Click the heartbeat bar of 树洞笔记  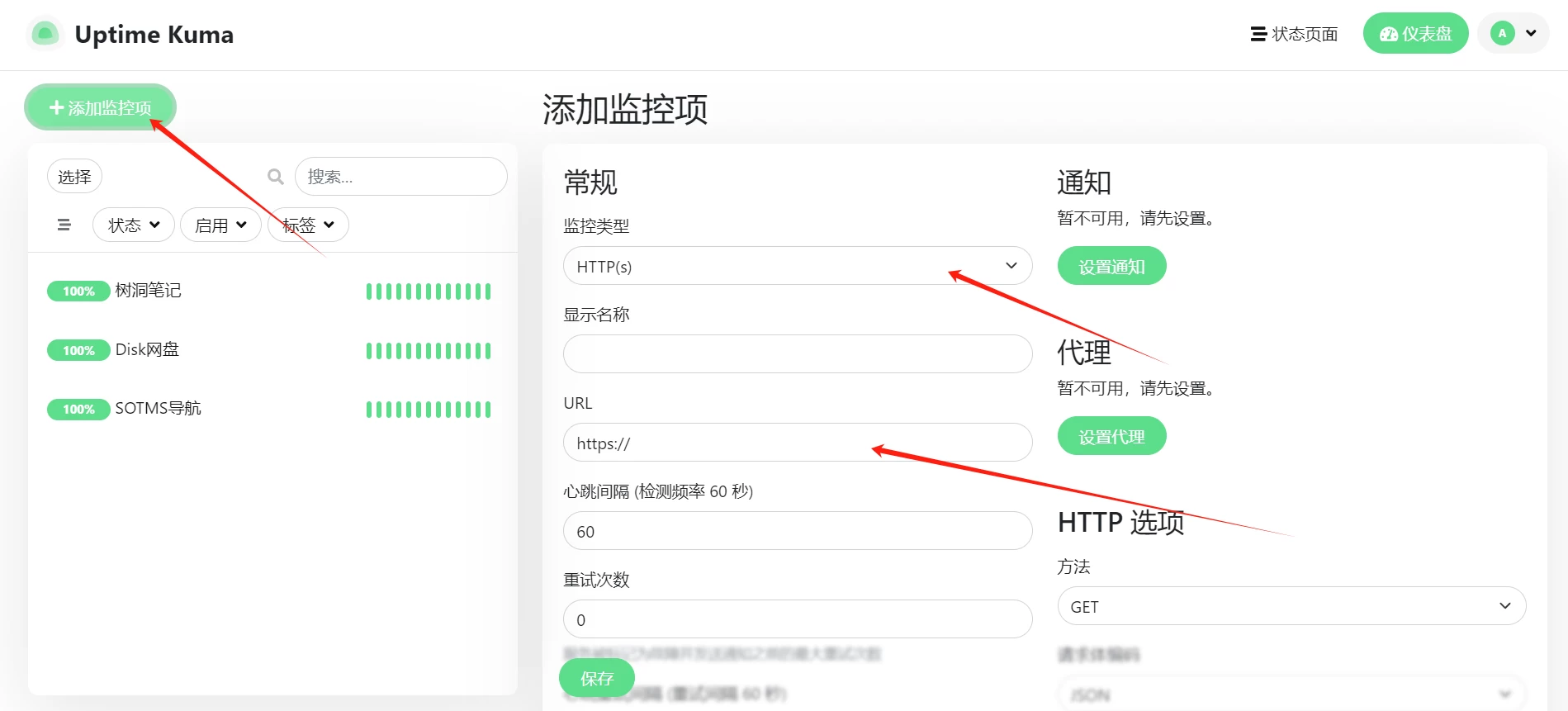tap(429, 292)
